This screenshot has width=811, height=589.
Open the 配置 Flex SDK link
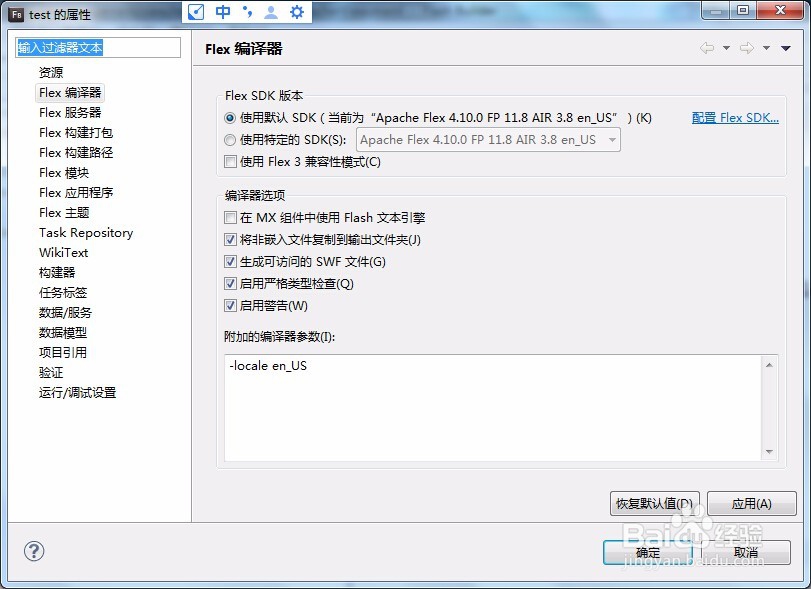(x=735, y=118)
